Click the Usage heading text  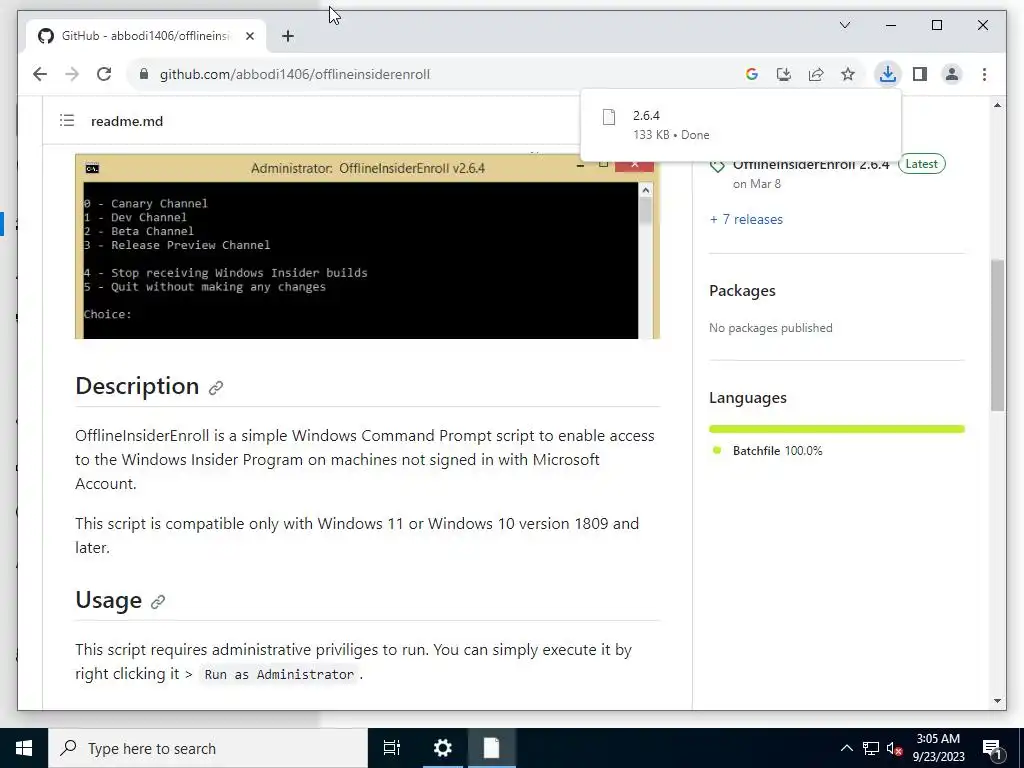108,600
